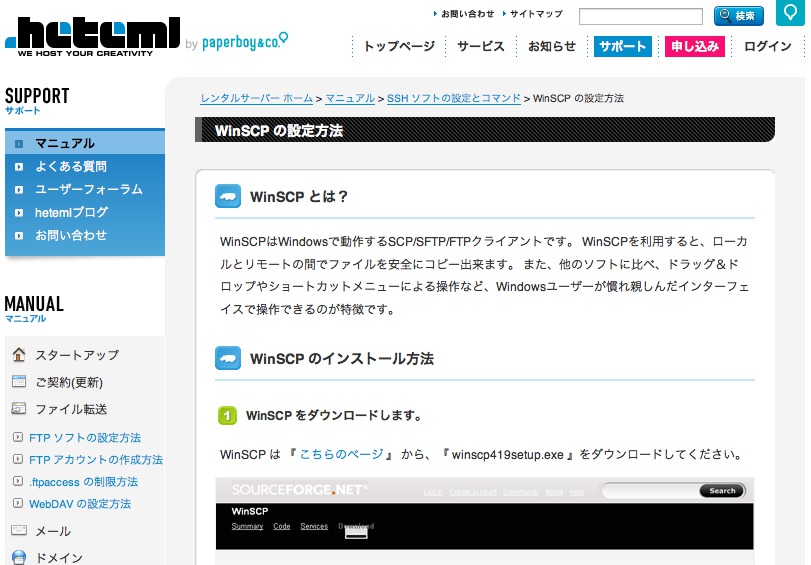Open SSH ソフトの設定とコマンド breadcrumb link
The width and height of the screenshot is (811, 565).
tap(454, 98)
